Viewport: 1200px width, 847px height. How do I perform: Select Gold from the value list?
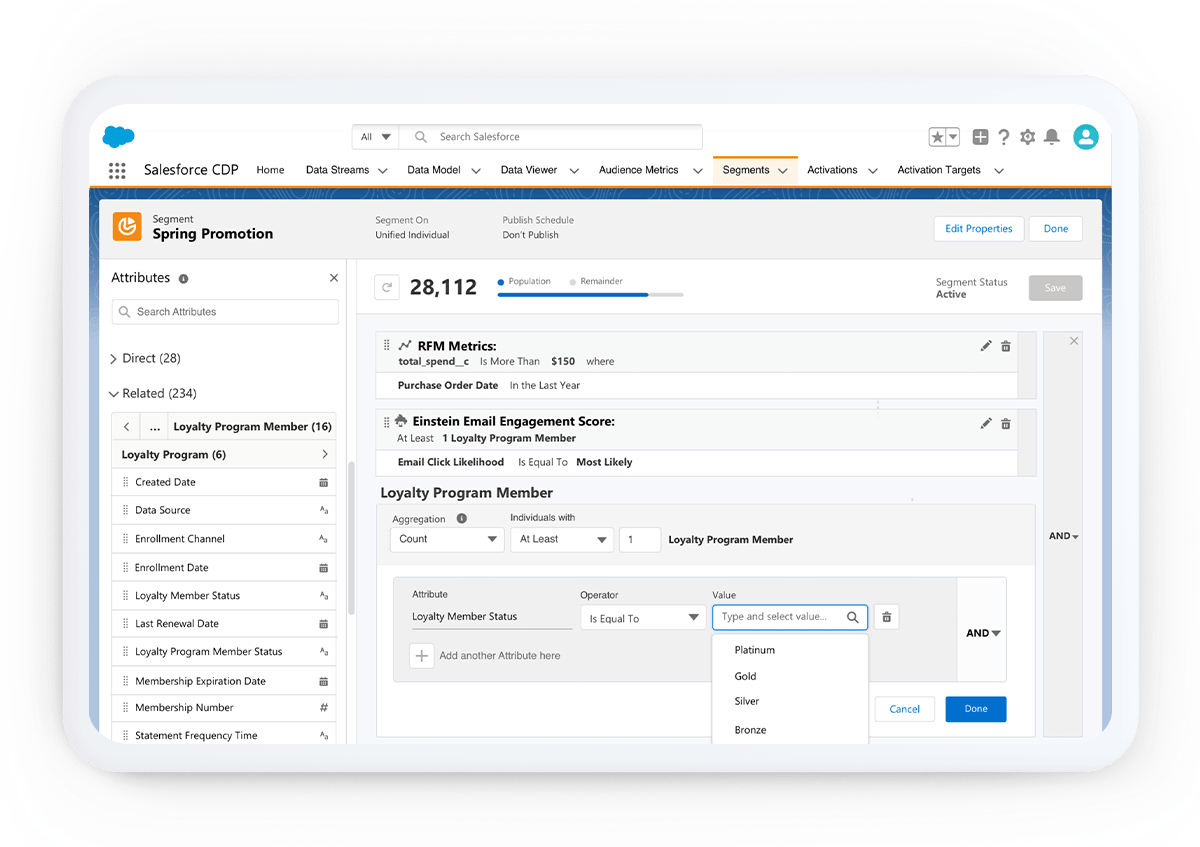tap(745, 676)
